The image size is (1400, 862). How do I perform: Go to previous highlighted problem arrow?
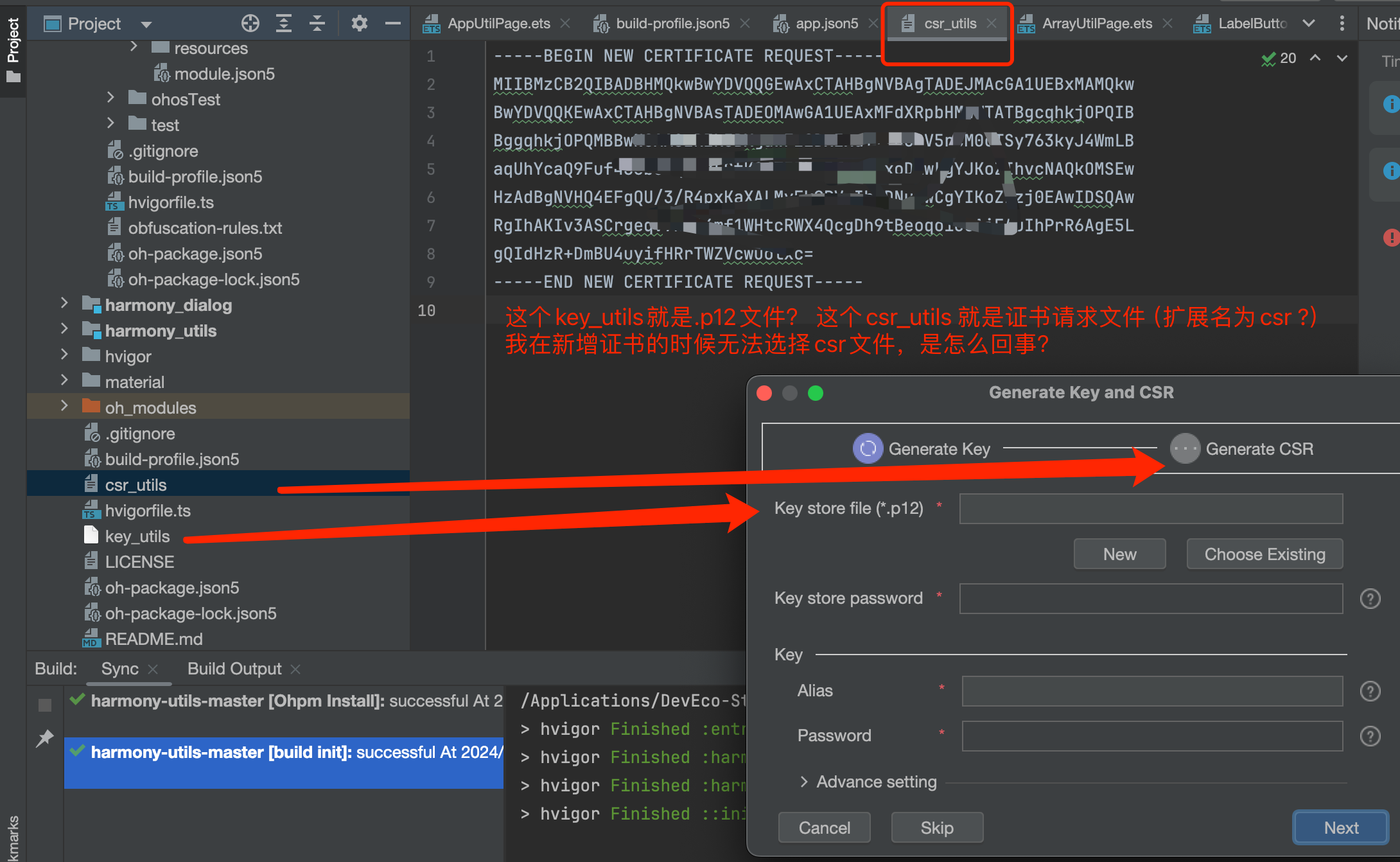coord(1315,58)
